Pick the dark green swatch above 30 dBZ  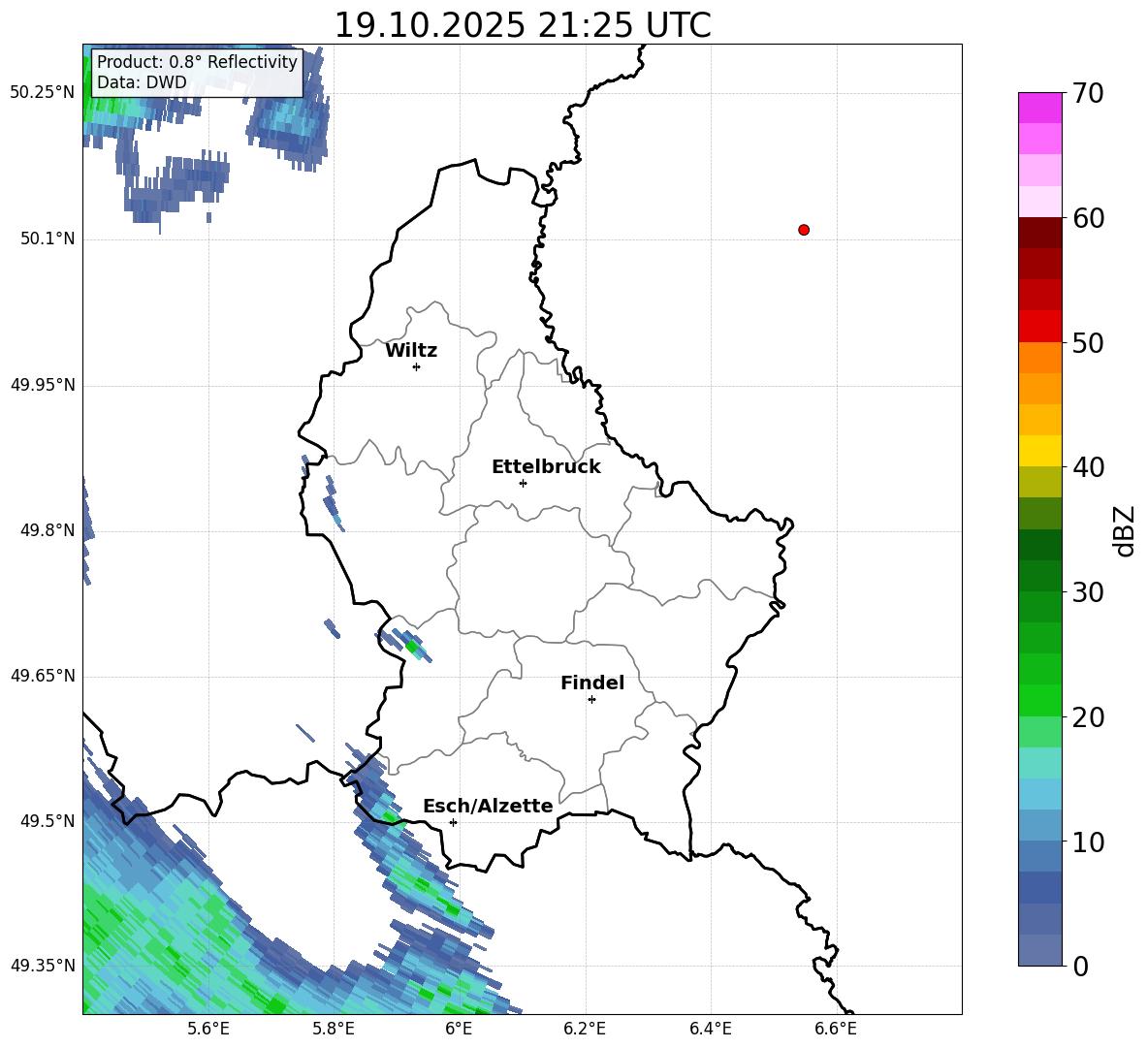(x=1039, y=576)
